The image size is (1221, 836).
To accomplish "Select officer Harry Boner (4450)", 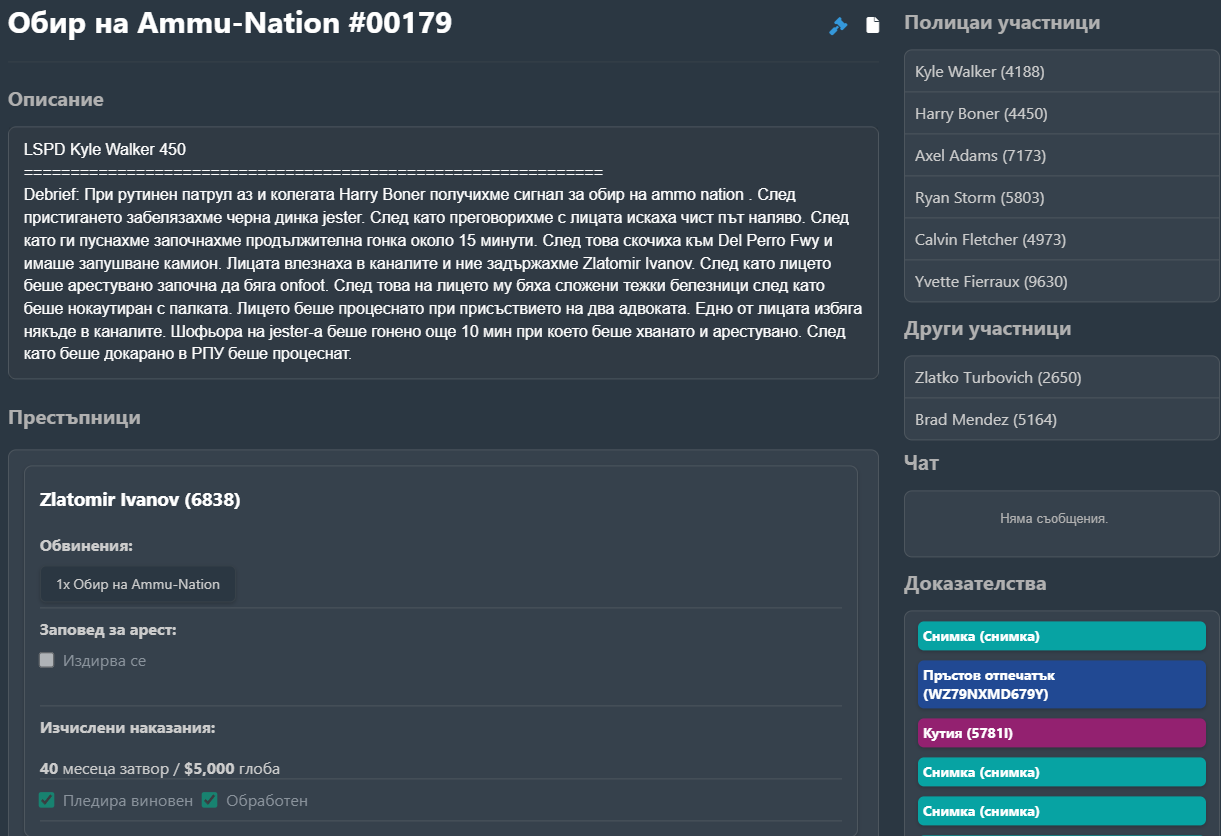I will click(1061, 114).
